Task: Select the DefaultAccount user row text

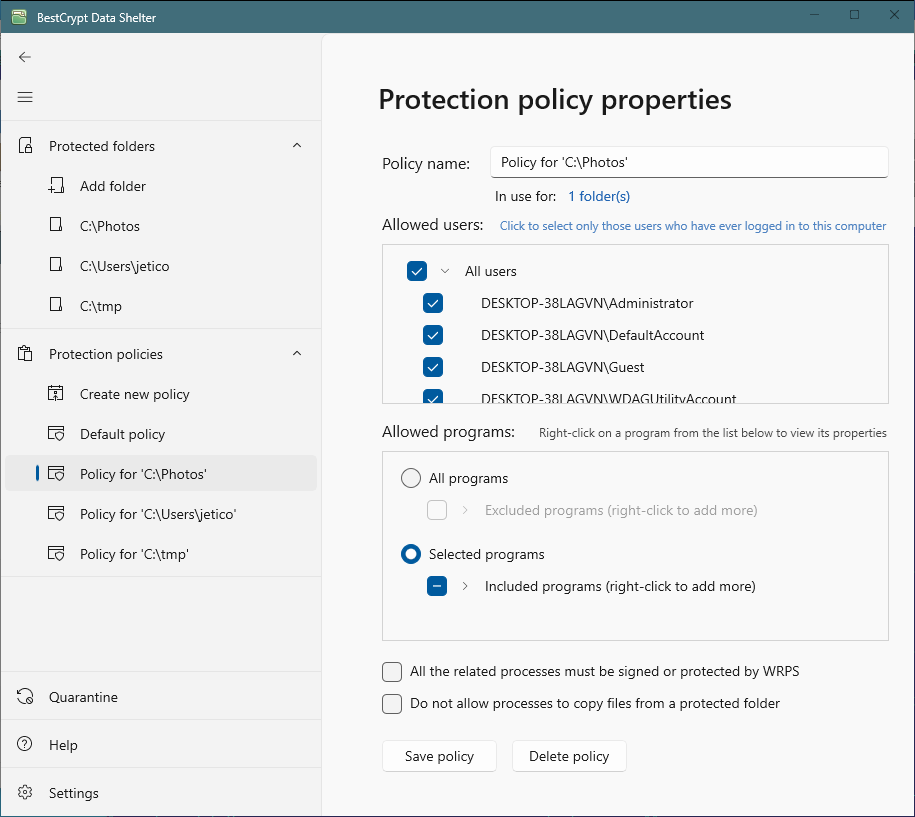Action: pyautogui.click(x=592, y=336)
